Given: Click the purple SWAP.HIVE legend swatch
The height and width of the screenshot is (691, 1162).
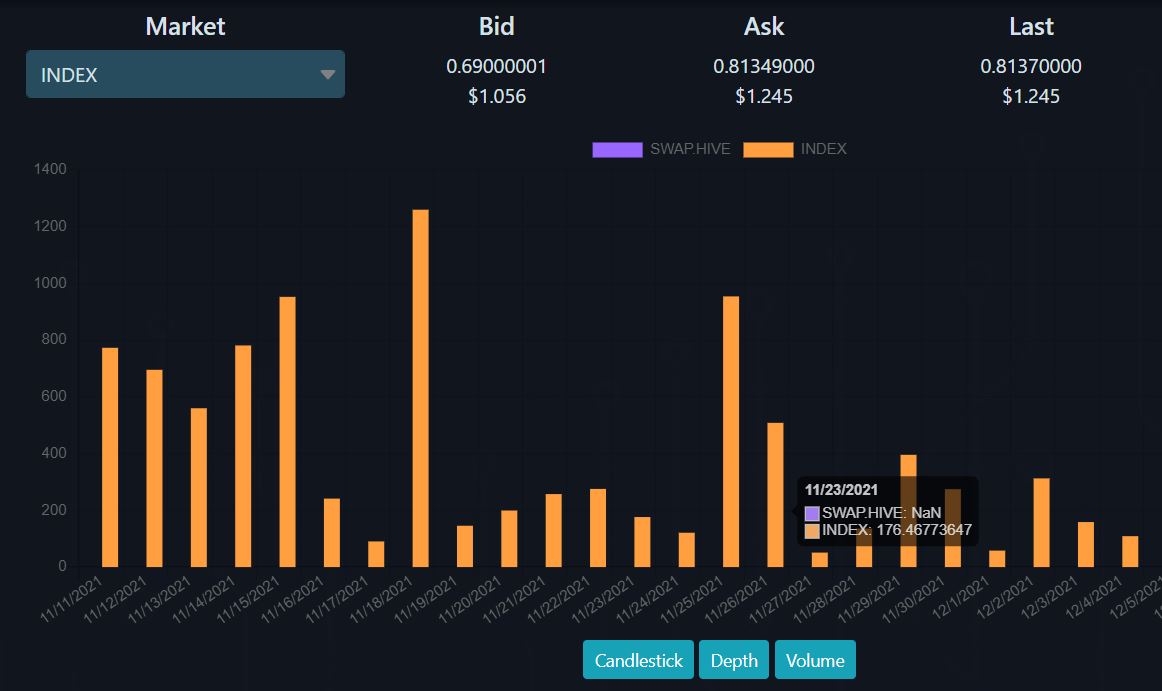Looking at the screenshot, I should click(617, 150).
